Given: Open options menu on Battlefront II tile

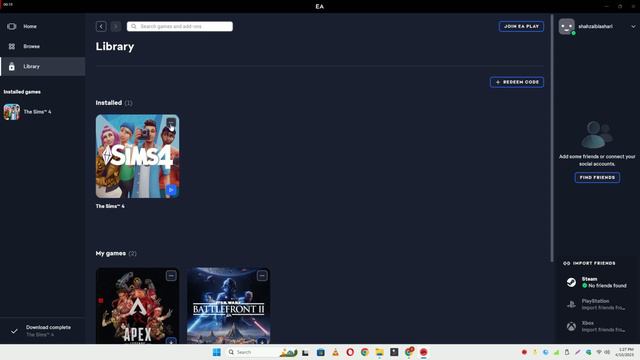Looking at the screenshot, I should coord(262,276).
